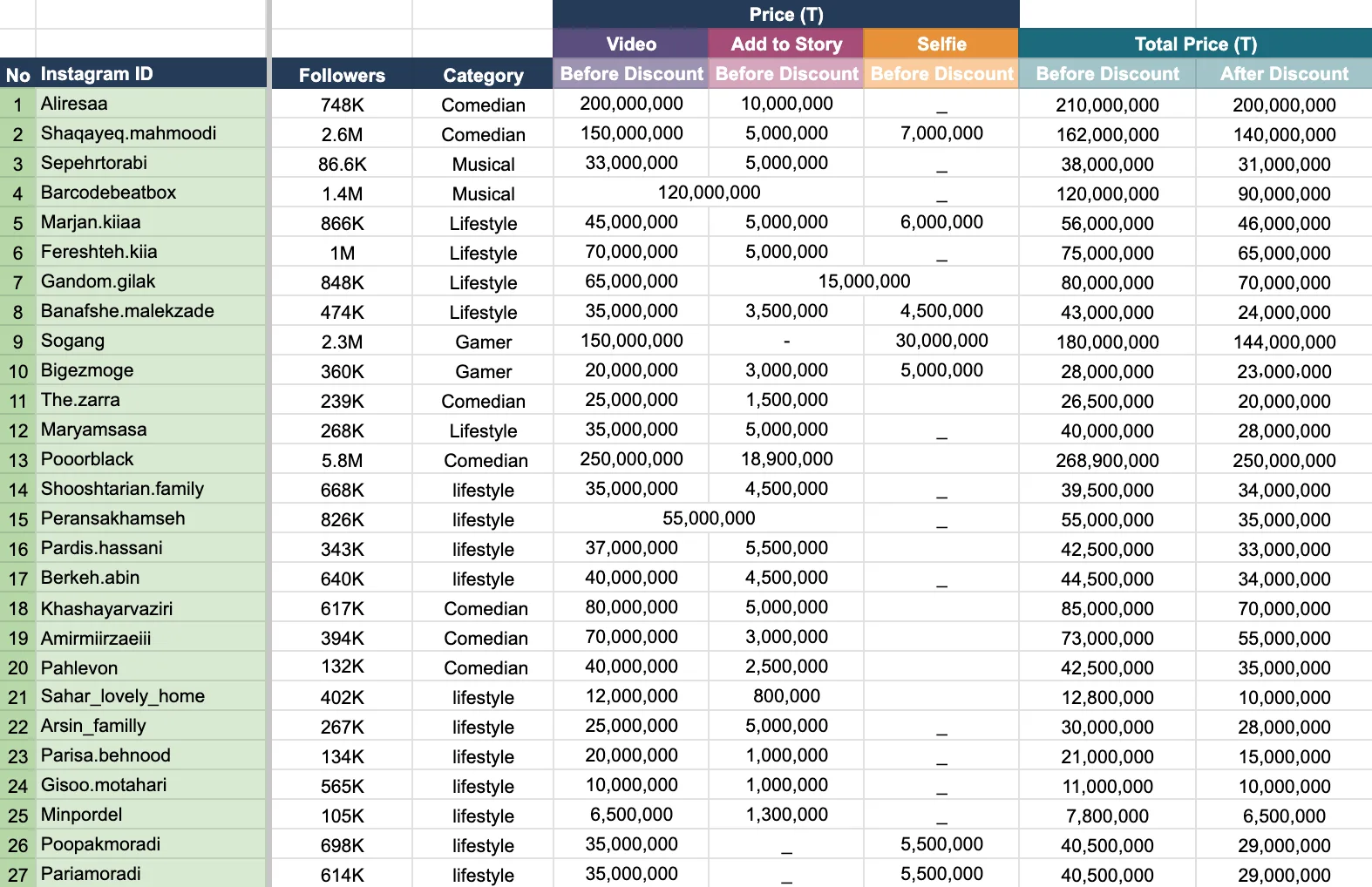This screenshot has height=887, width=1372.
Task: Click the Followers column header
Action: coord(342,75)
